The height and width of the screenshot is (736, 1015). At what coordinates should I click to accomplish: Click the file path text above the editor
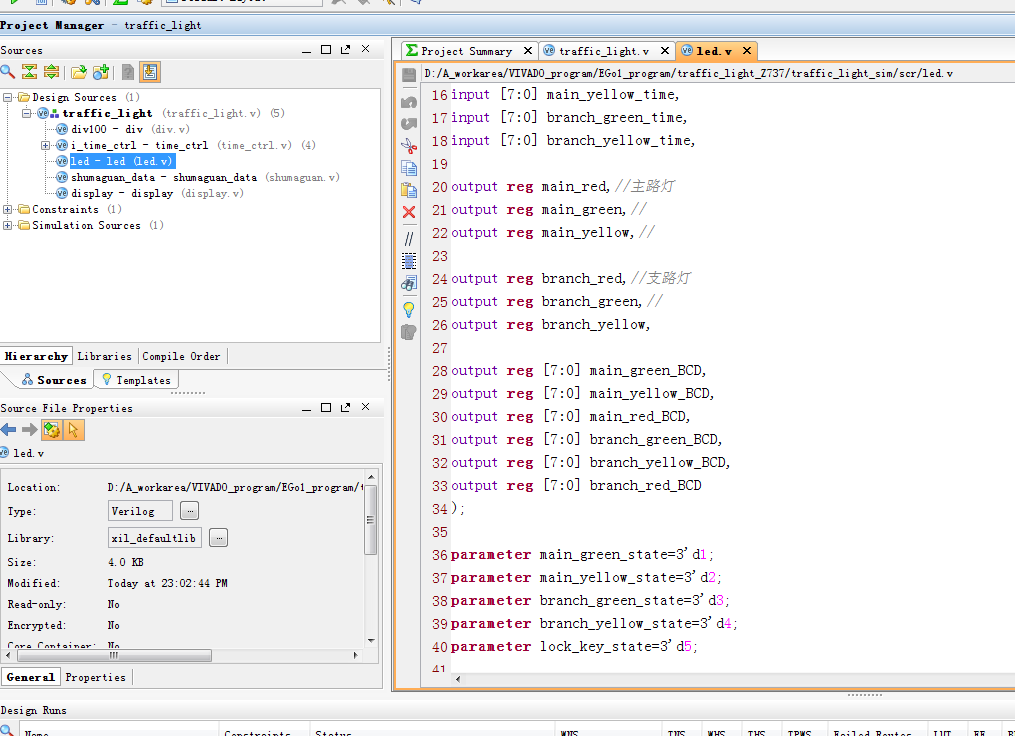click(x=689, y=73)
